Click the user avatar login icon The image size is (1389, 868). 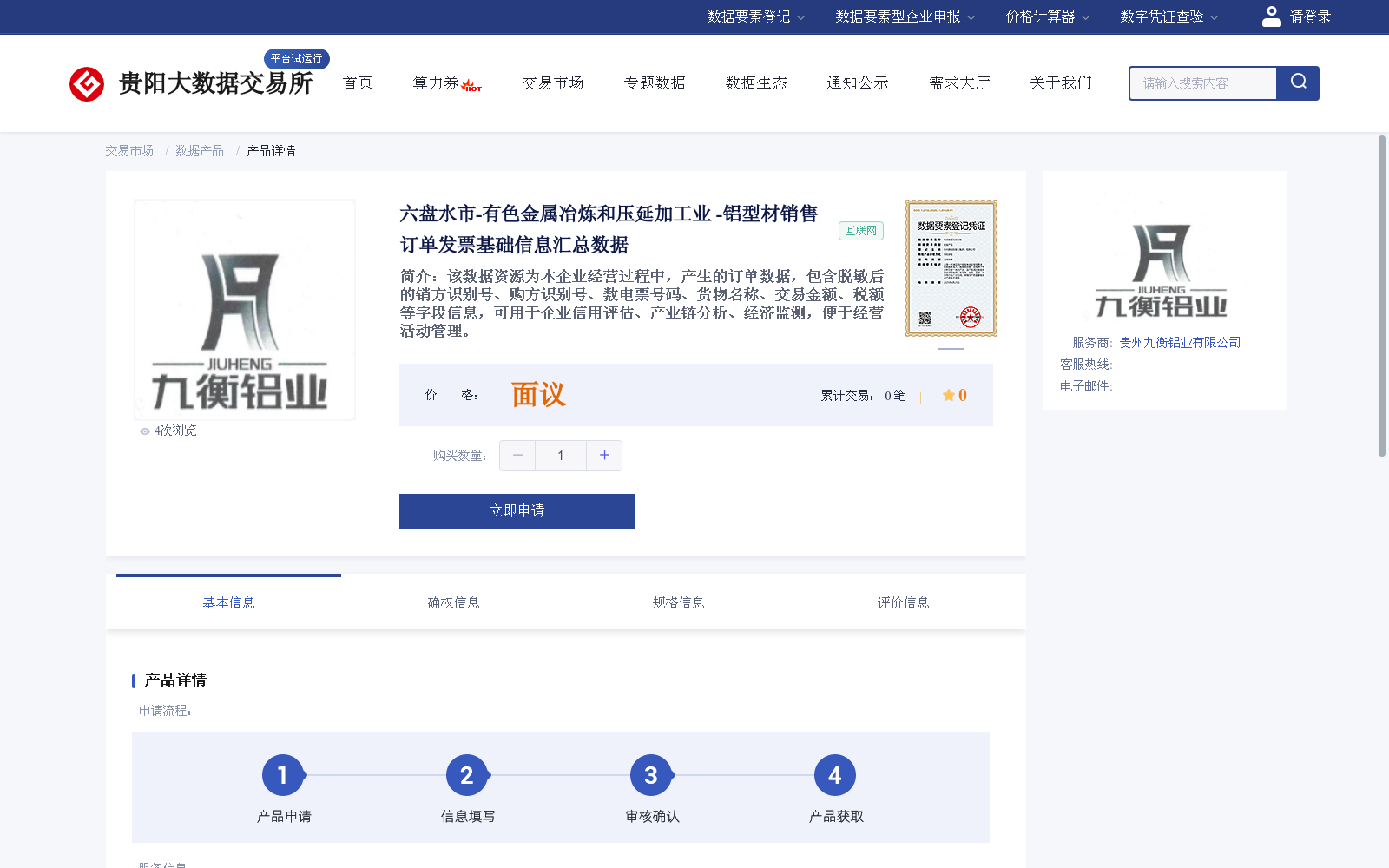click(1271, 16)
